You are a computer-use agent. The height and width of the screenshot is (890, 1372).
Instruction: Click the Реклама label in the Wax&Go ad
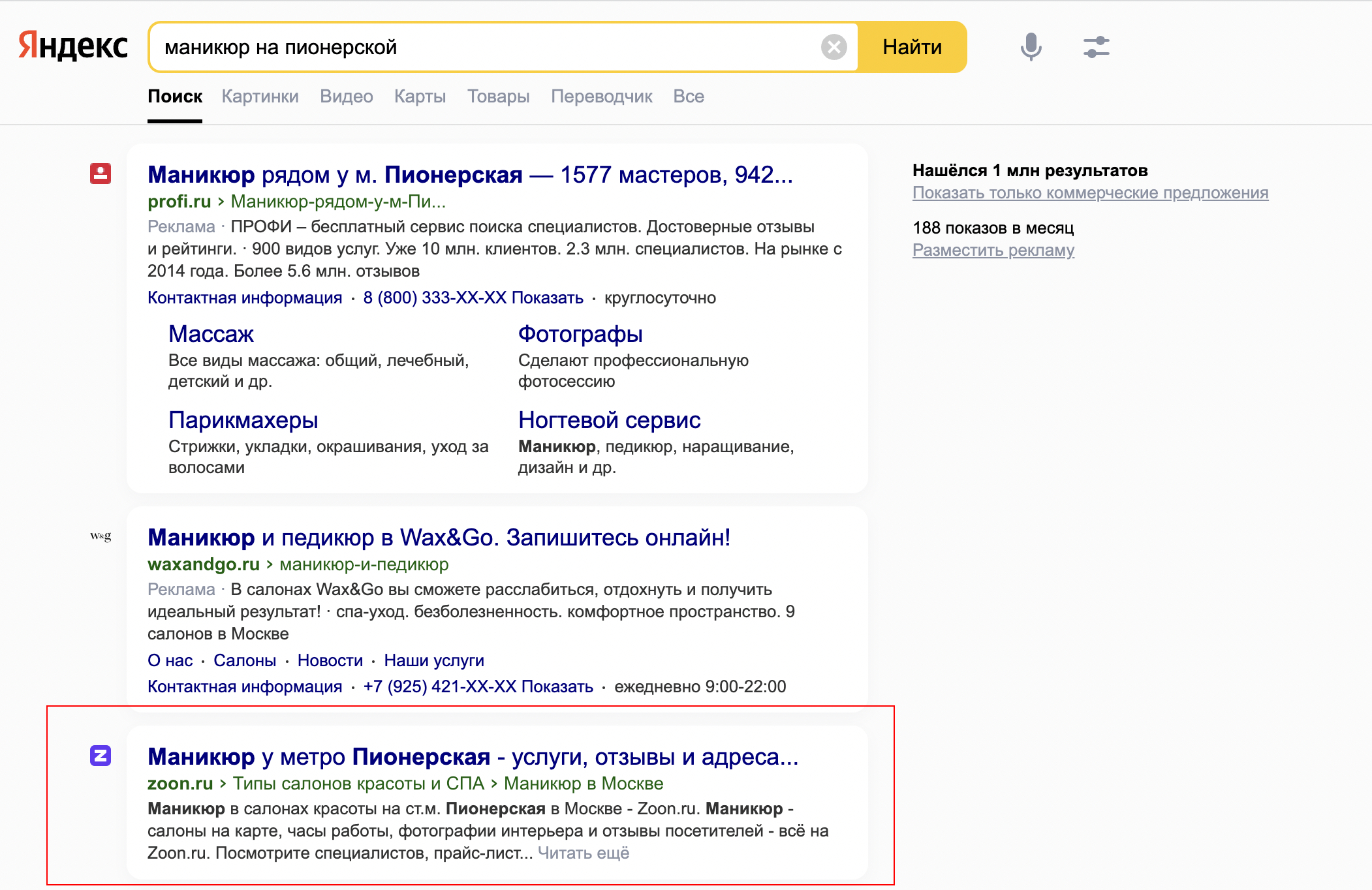(x=181, y=589)
